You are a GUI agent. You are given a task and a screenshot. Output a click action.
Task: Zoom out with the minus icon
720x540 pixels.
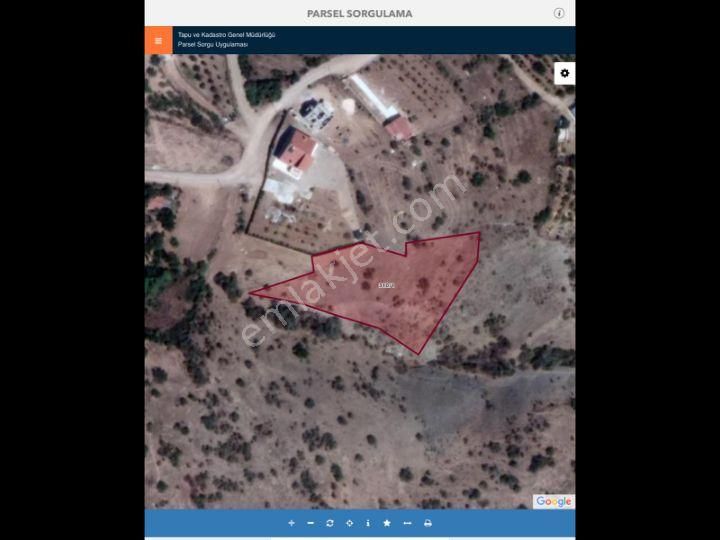(x=310, y=523)
